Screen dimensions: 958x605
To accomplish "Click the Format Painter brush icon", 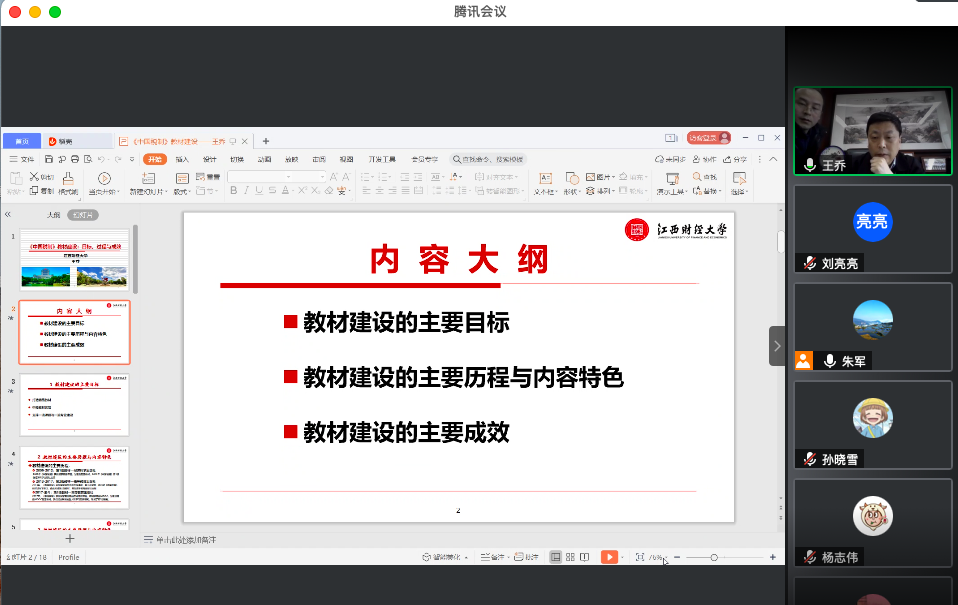I will tap(67, 178).
